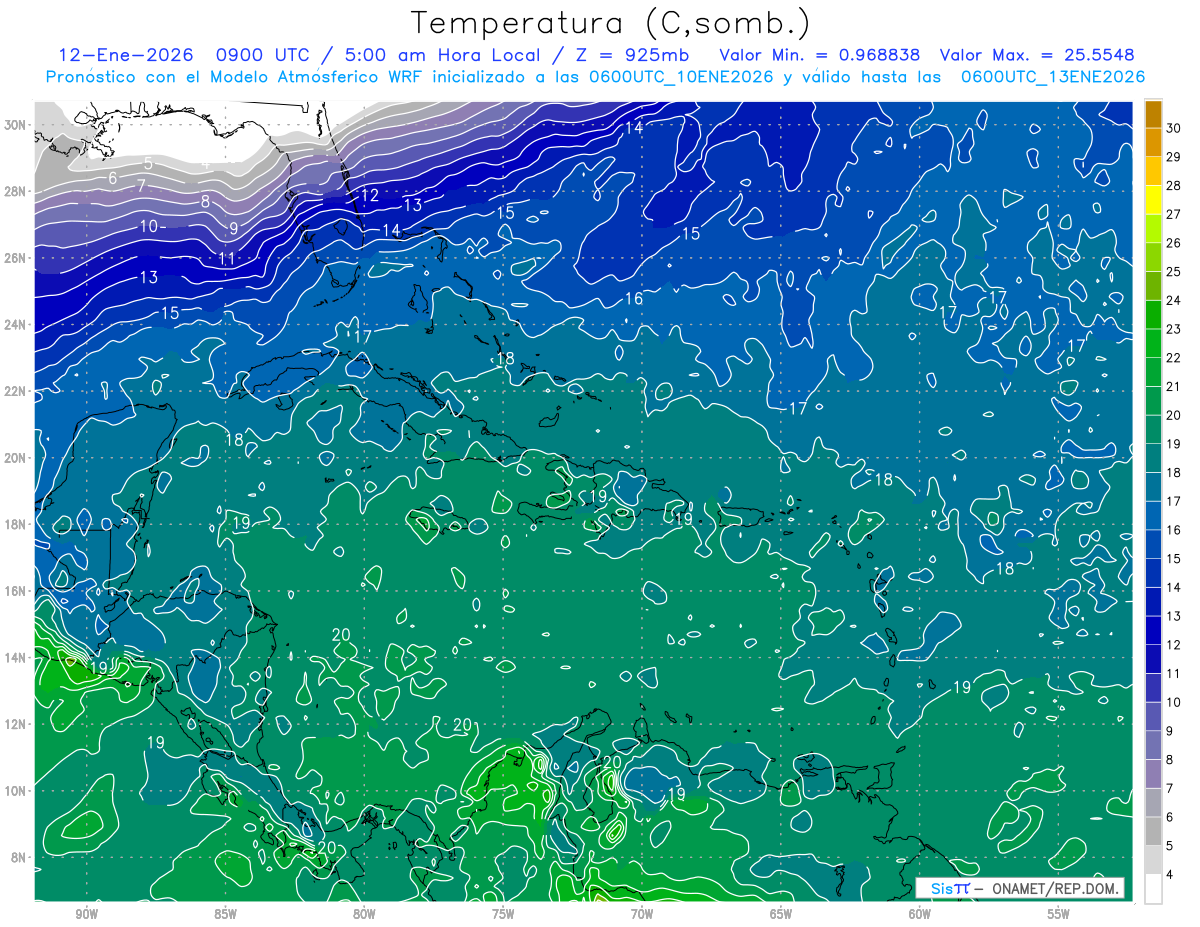
Task: Click the color scale label 16
Action: (1175, 530)
